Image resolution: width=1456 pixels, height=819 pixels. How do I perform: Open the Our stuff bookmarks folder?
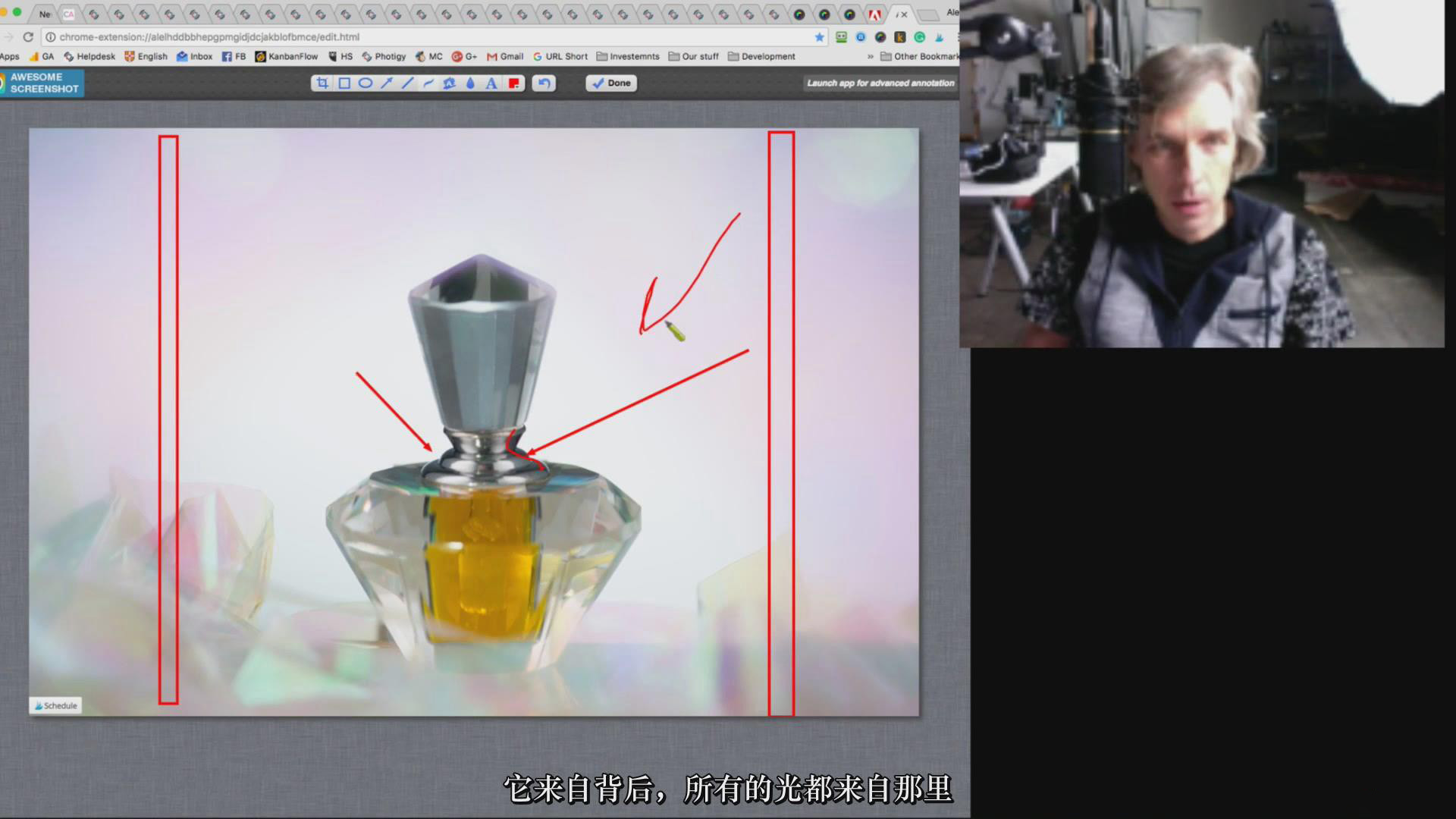click(693, 56)
